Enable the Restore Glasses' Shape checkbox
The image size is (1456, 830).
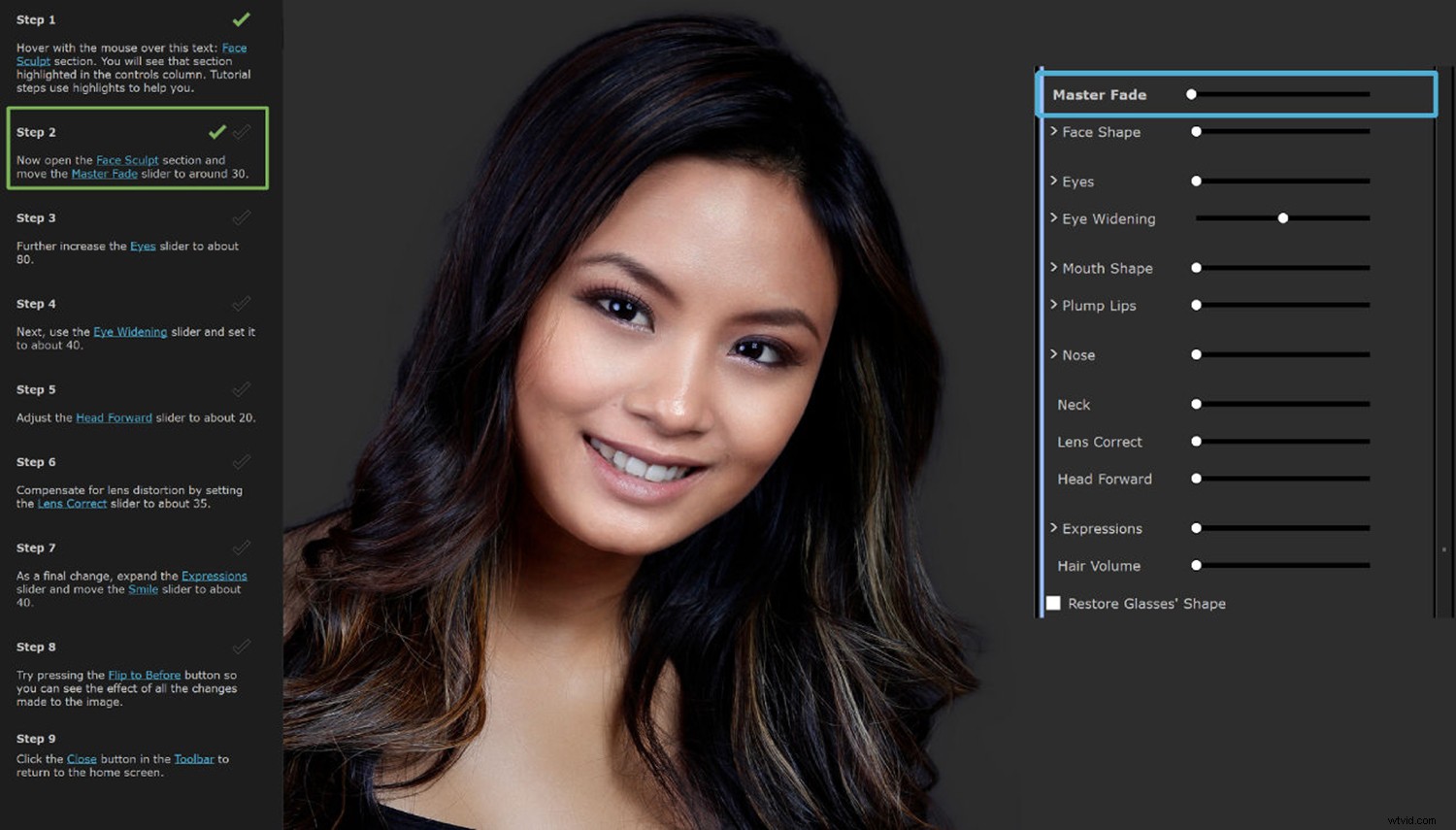point(1053,603)
